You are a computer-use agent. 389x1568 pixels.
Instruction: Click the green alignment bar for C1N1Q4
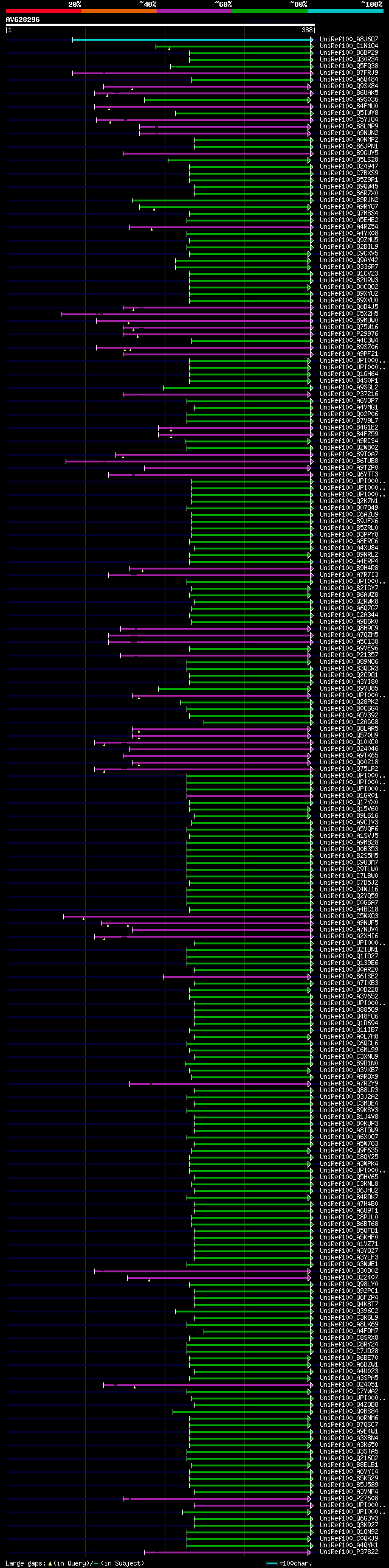coord(234,46)
